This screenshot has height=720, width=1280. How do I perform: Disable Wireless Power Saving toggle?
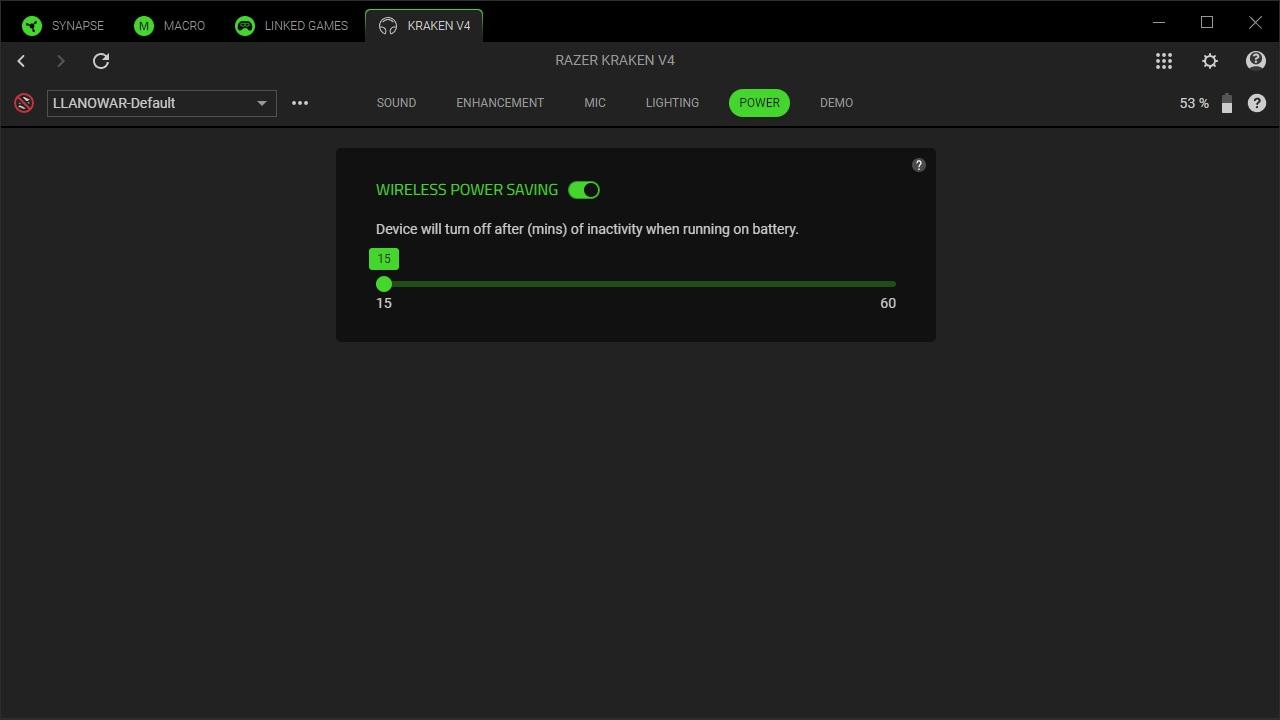pos(584,190)
